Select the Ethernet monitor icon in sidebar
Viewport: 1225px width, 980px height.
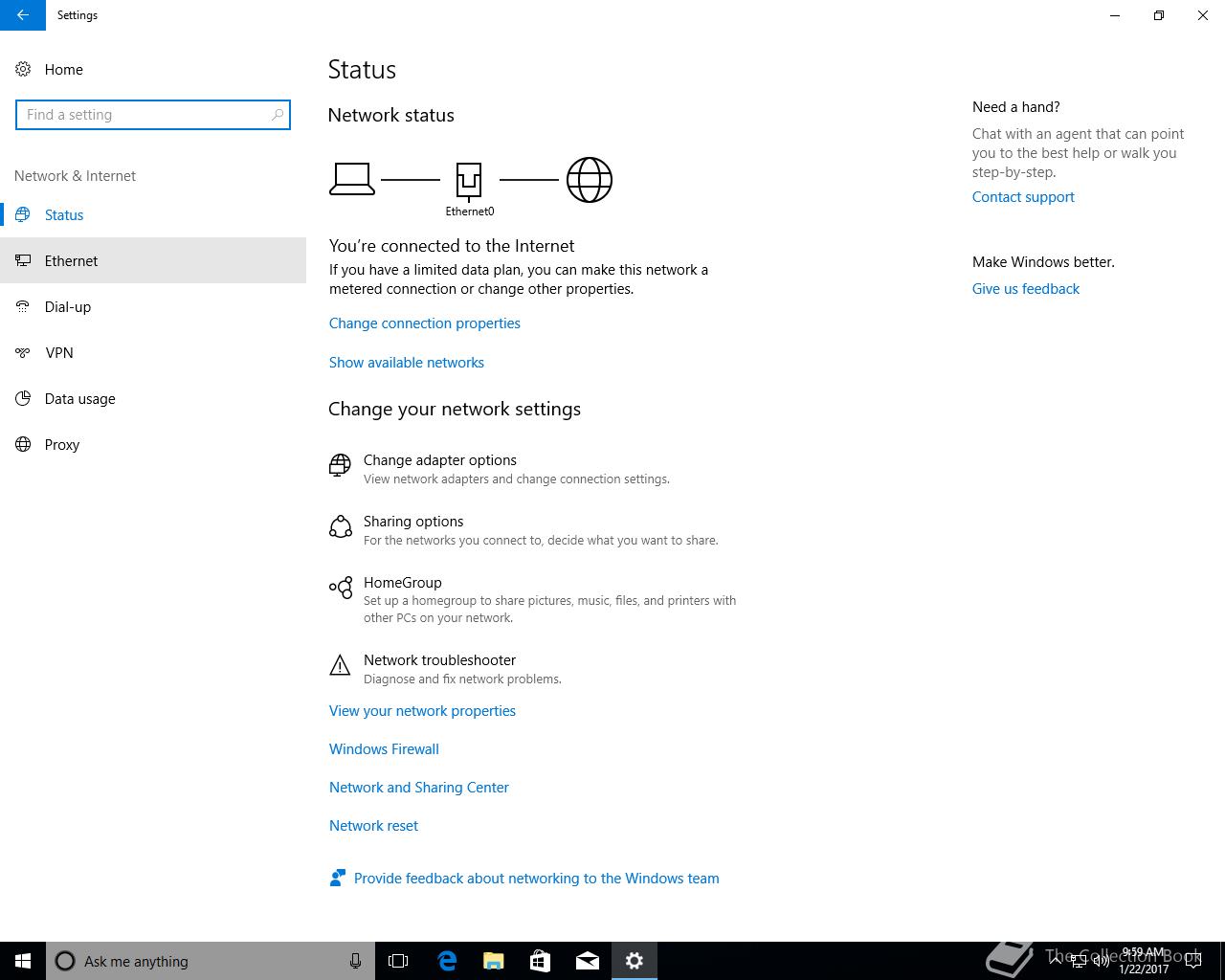pos(23,260)
